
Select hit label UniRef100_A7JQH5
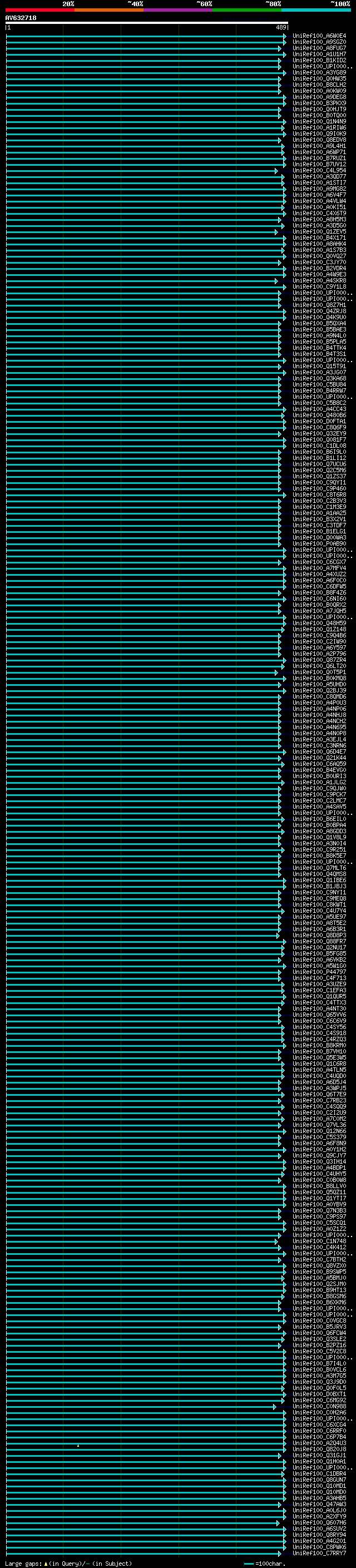coord(319,611)
